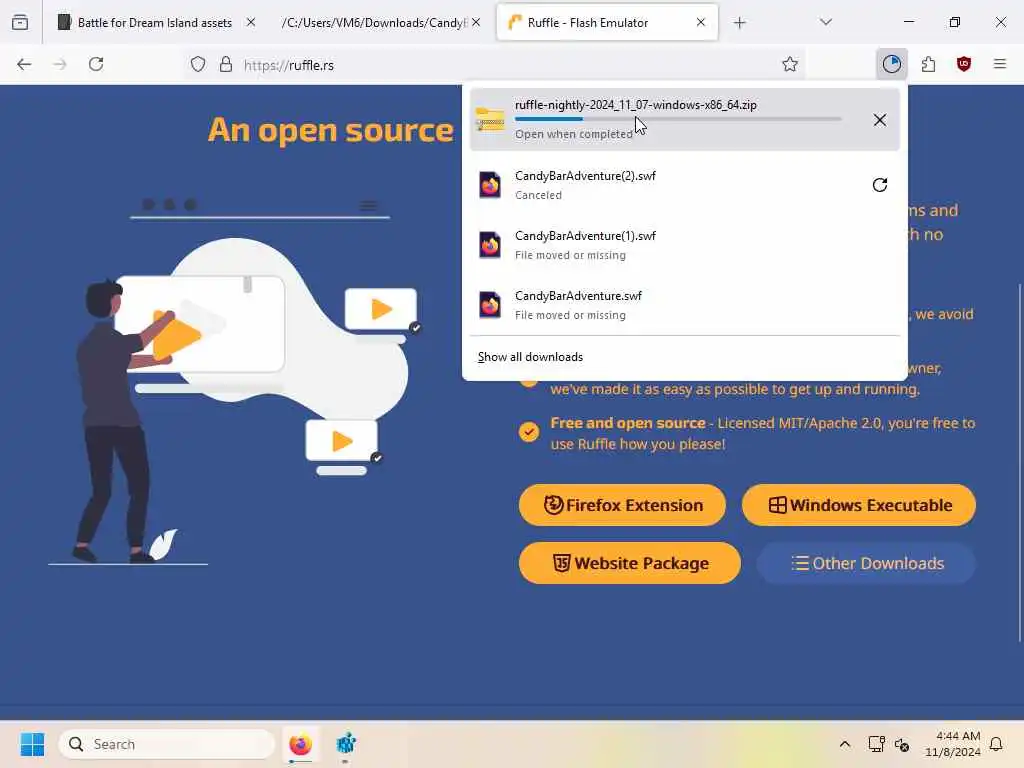This screenshot has height=768, width=1024.
Task: Click the Windows Executable button
Action: [859, 505]
